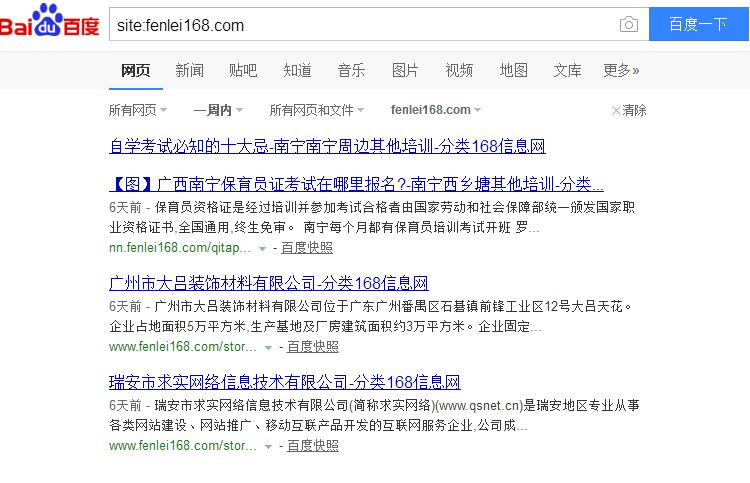
Task: Clear filters with 清除
Action: (x=629, y=110)
